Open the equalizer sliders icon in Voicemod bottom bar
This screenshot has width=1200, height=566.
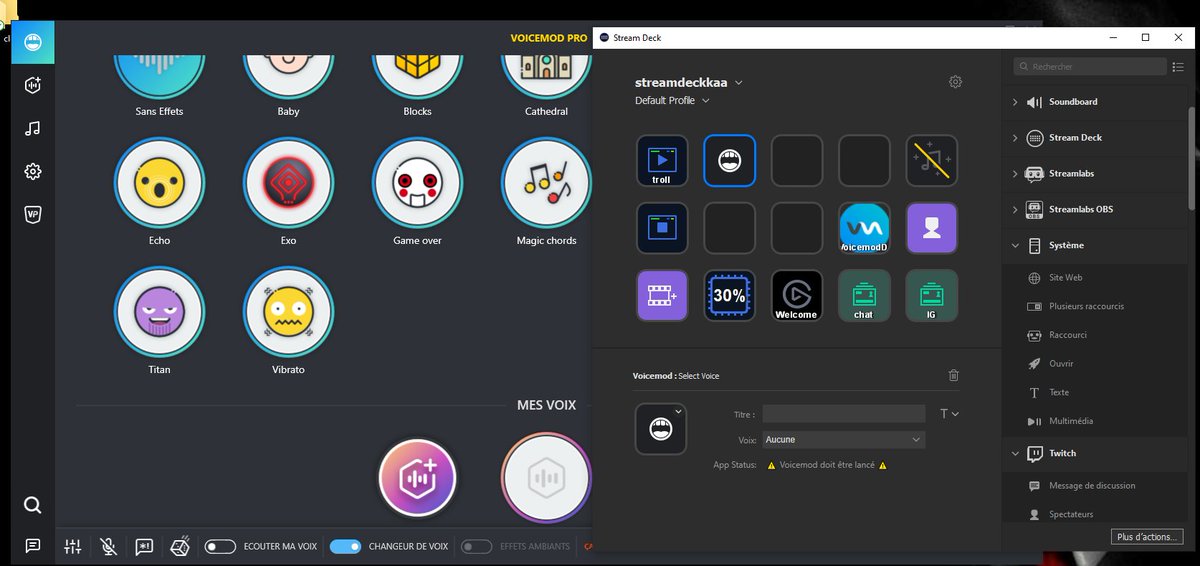click(x=73, y=547)
